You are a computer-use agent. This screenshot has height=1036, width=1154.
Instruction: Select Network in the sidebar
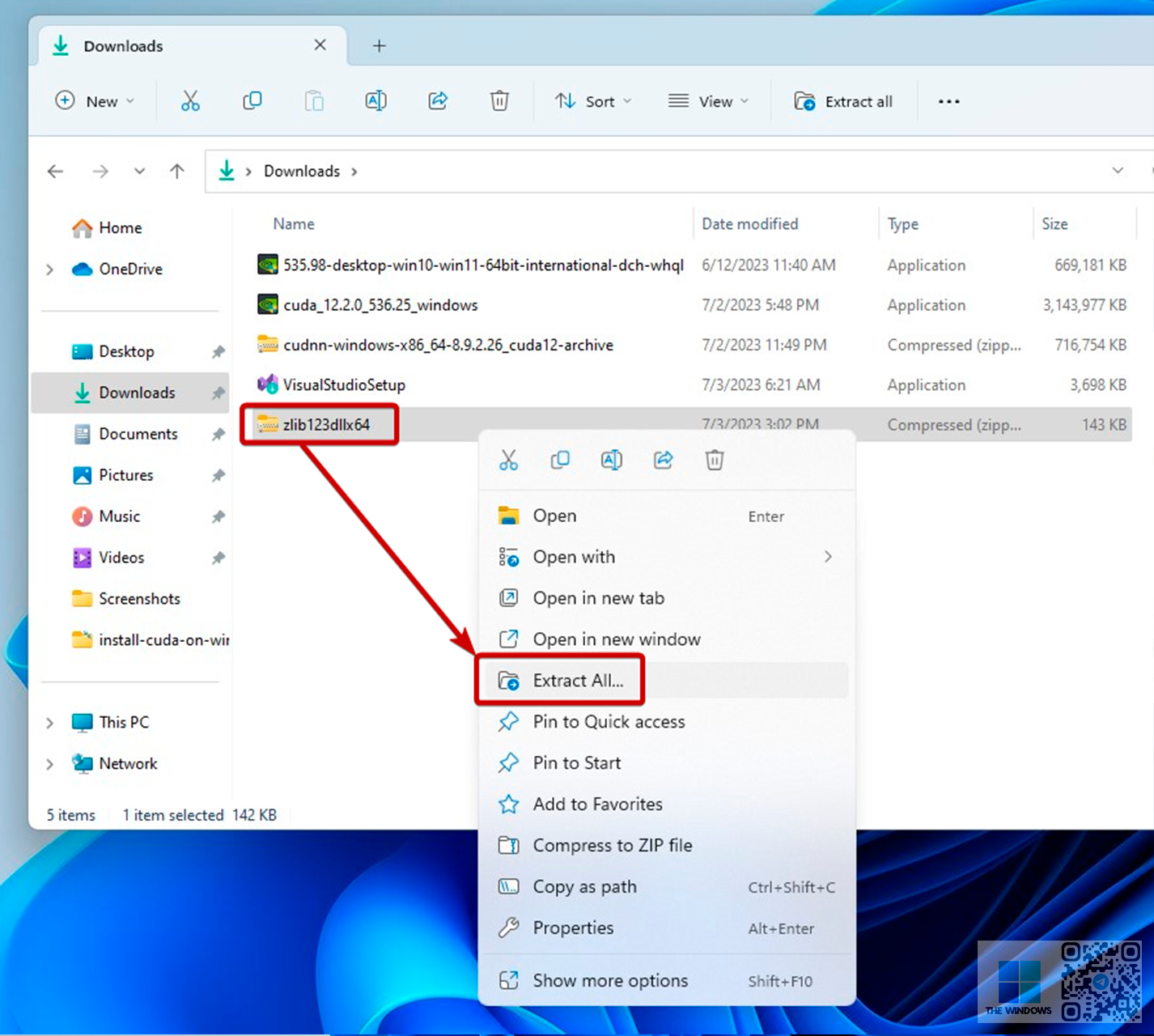[115, 764]
